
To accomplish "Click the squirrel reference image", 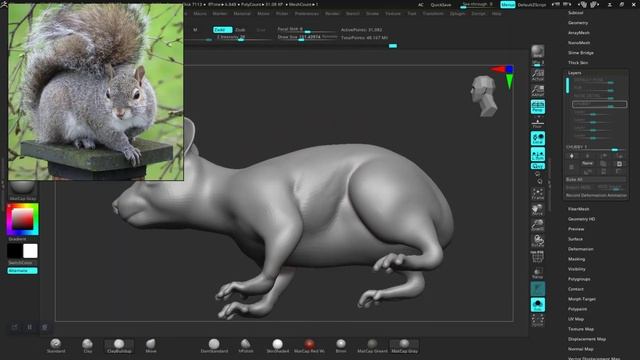I will tap(96, 92).
